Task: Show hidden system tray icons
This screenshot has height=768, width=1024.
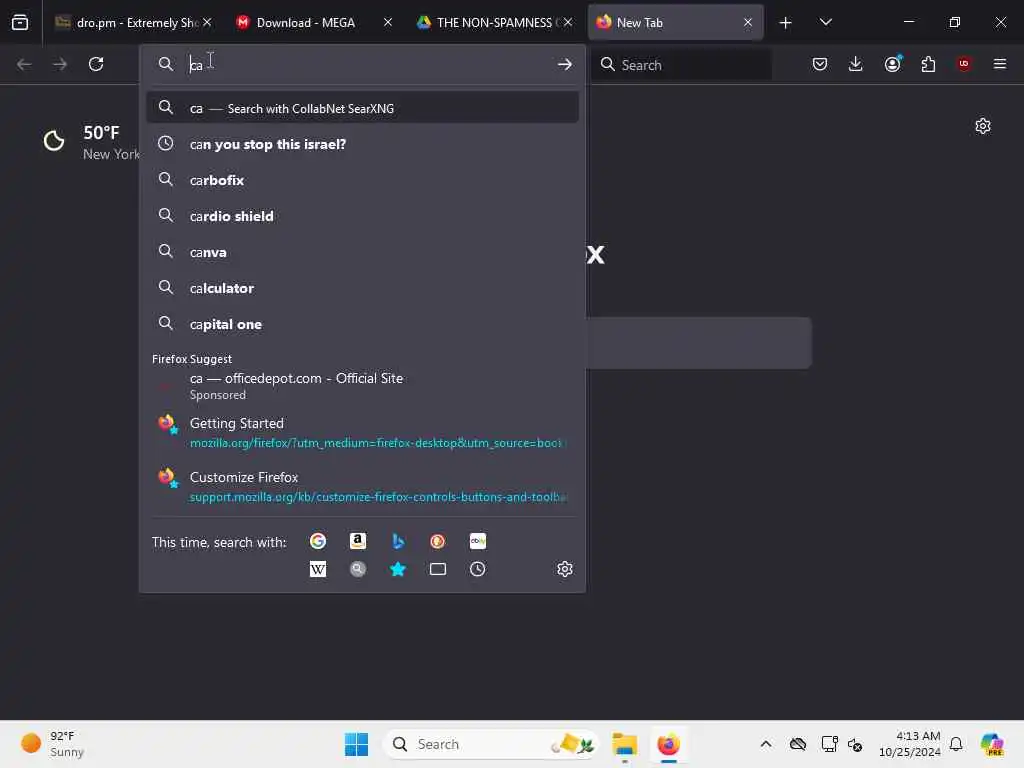Action: click(766, 744)
